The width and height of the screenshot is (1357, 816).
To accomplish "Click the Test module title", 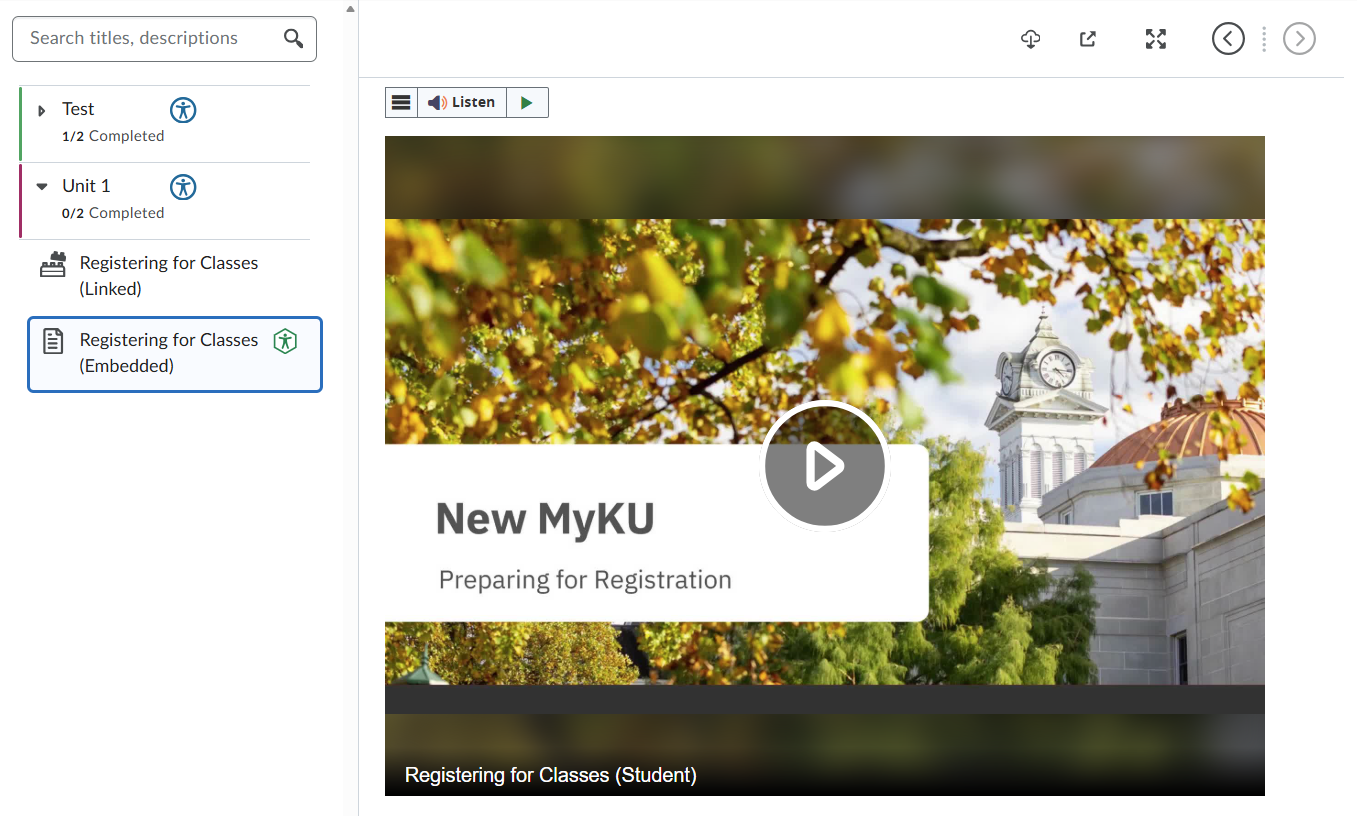I will click(x=78, y=109).
